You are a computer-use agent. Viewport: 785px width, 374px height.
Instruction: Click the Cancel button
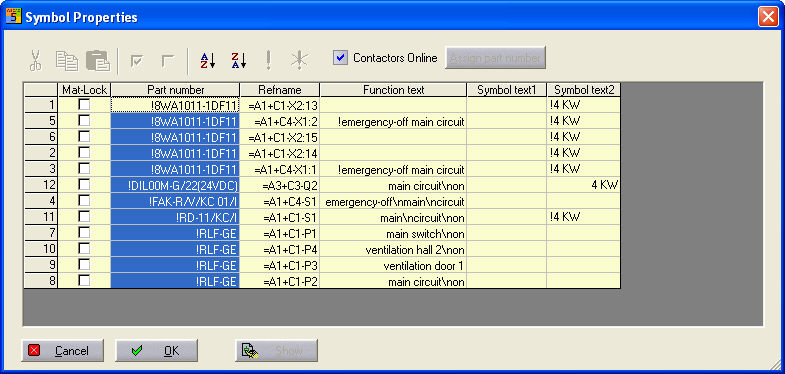63,350
